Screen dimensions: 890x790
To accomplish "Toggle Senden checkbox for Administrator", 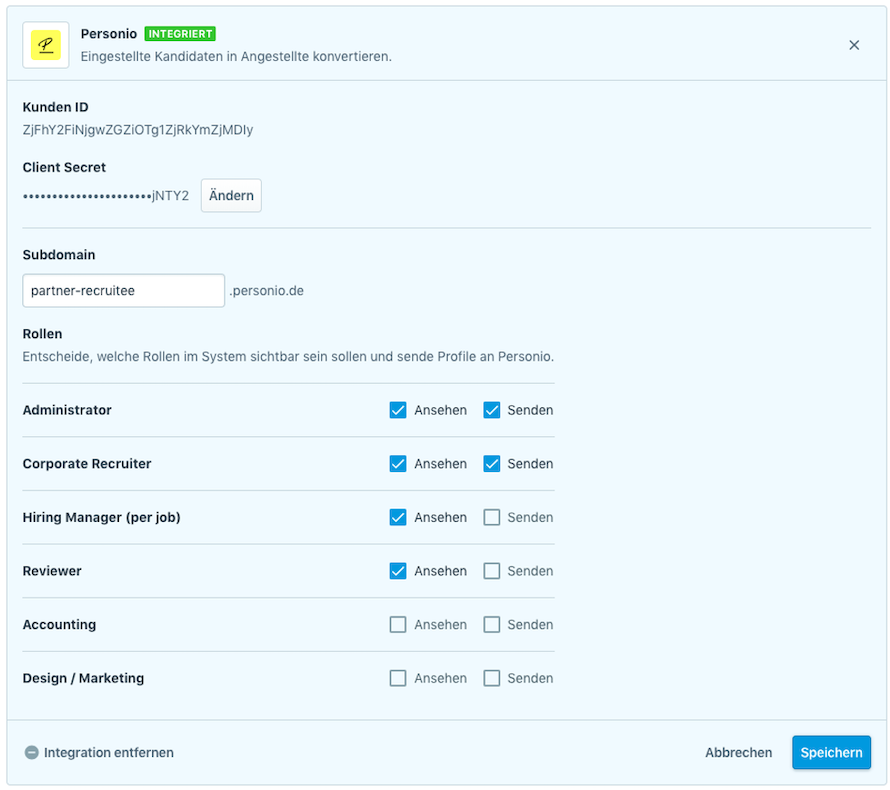I will pyautogui.click(x=492, y=410).
